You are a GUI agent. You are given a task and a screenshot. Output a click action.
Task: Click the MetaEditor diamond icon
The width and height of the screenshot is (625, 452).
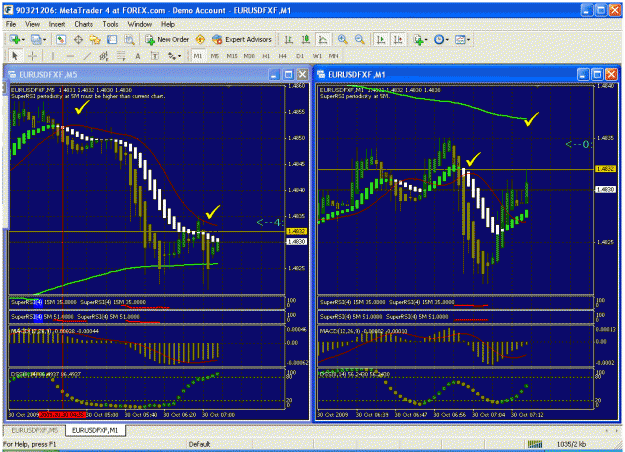coord(200,39)
